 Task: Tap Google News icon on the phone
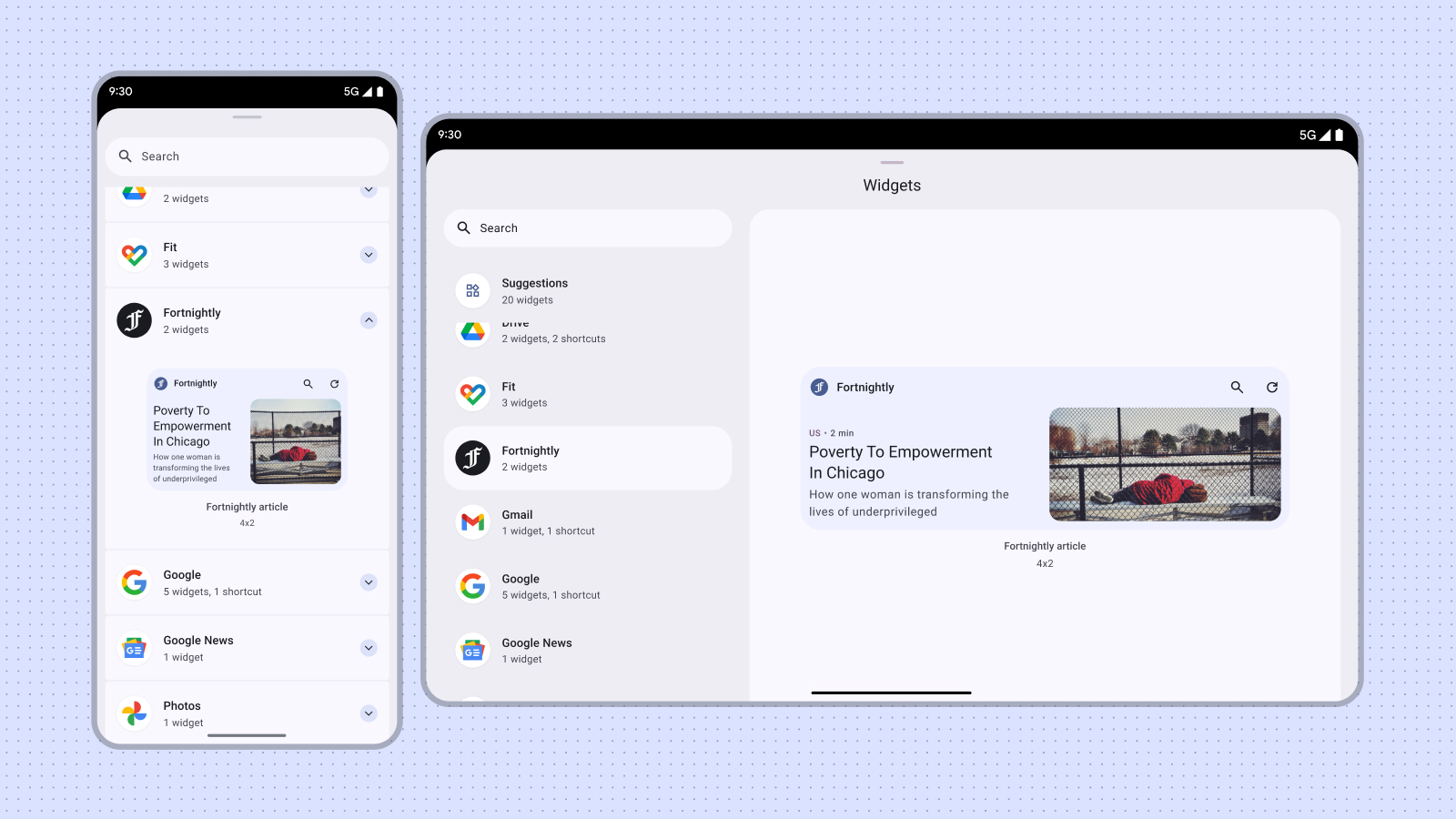[135, 648]
